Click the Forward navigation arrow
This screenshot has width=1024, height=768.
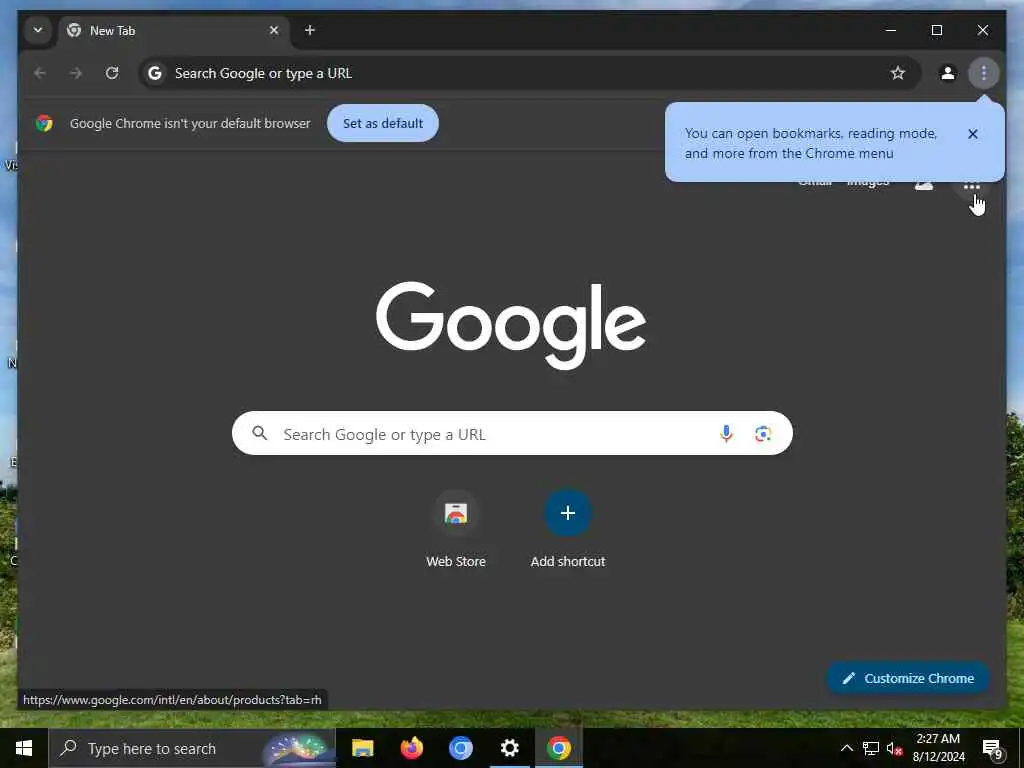pyautogui.click(x=76, y=73)
